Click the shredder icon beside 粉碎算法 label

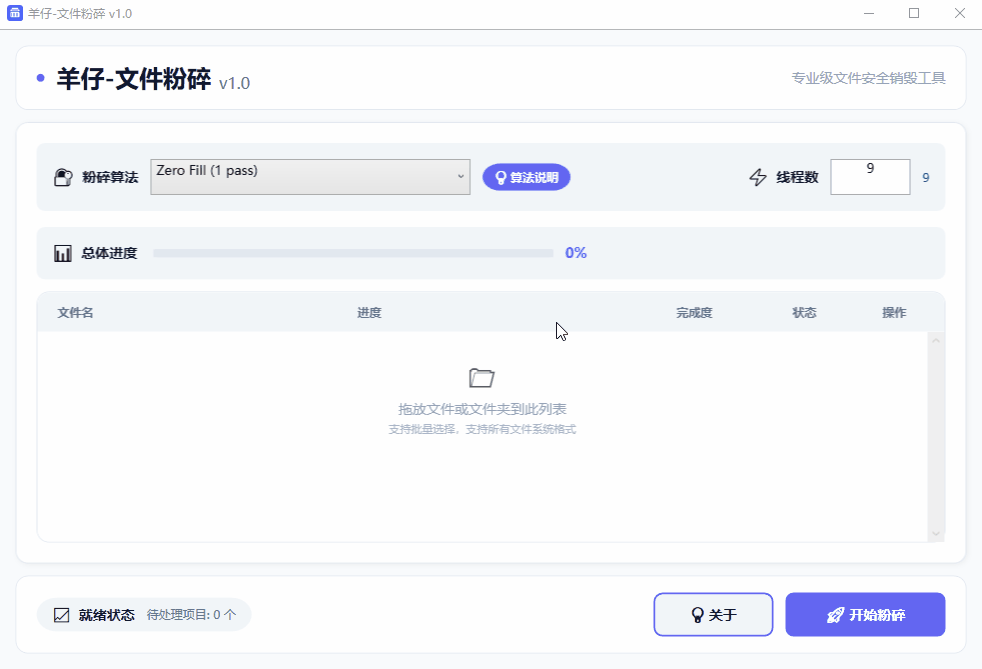[x=63, y=176]
